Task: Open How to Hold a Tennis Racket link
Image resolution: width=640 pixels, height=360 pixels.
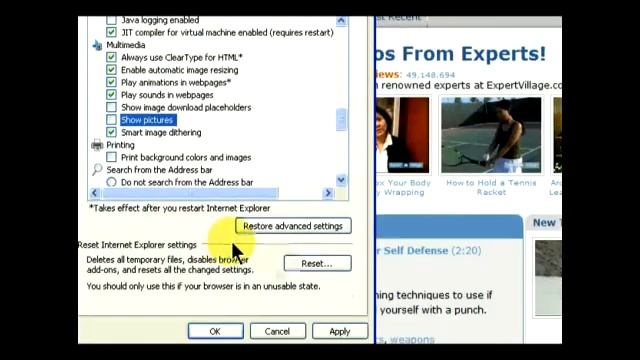Action: pos(491,187)
